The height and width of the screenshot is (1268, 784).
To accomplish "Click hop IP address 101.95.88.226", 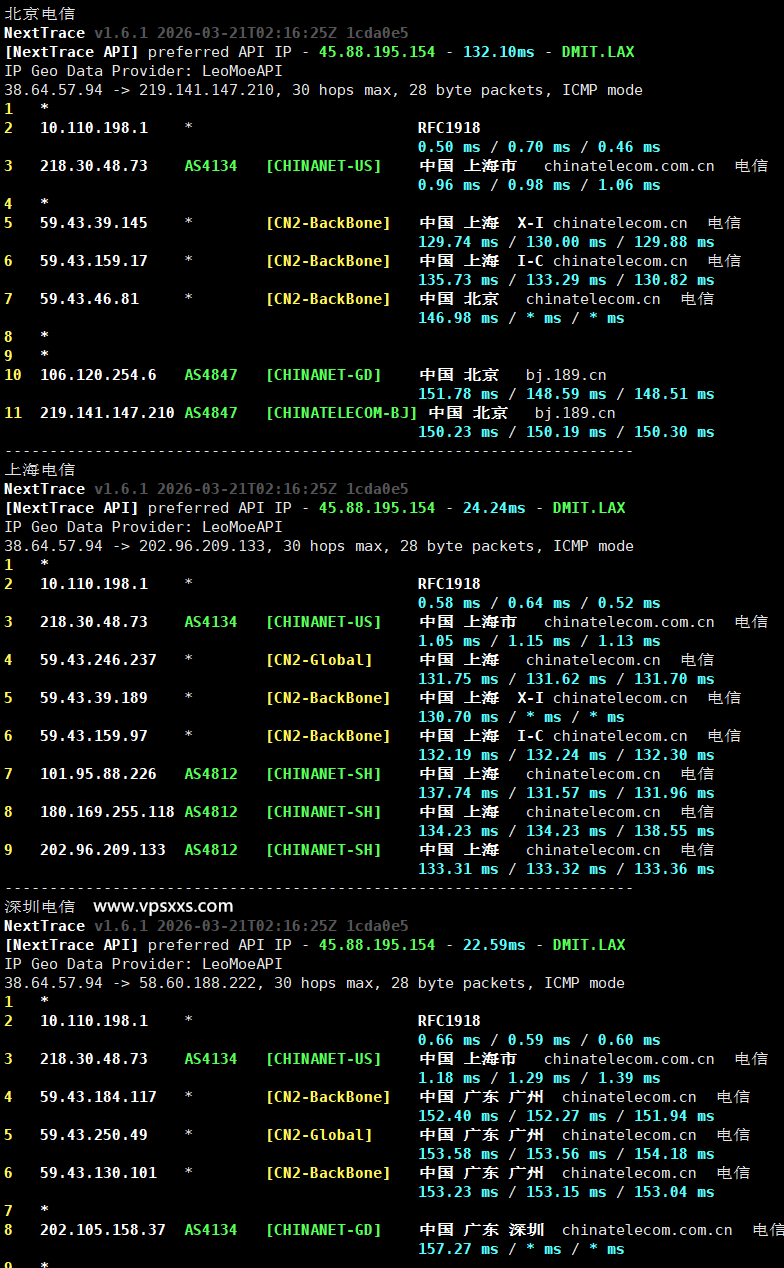I will pos(98,774).
